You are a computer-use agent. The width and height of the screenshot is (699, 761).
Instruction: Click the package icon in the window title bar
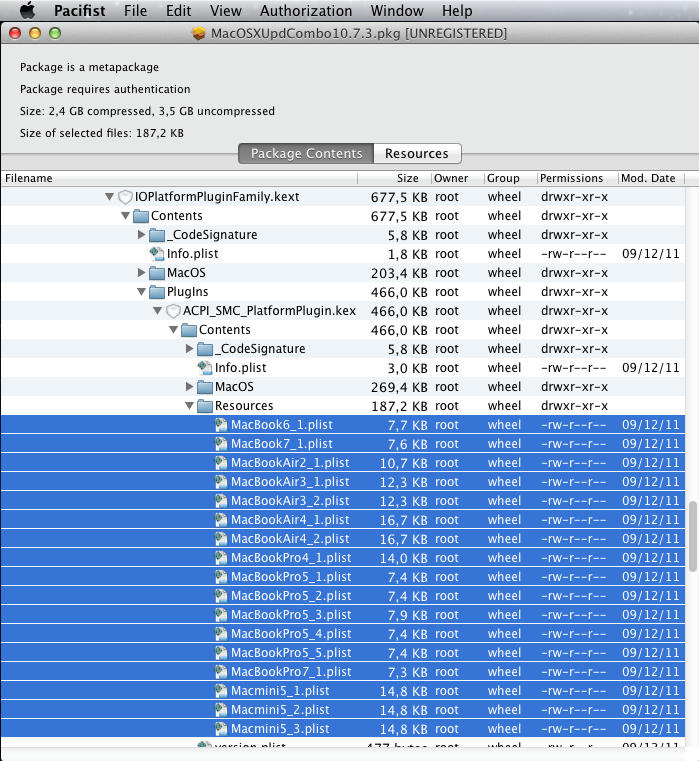pyautogui.click(x=199, y=33)
